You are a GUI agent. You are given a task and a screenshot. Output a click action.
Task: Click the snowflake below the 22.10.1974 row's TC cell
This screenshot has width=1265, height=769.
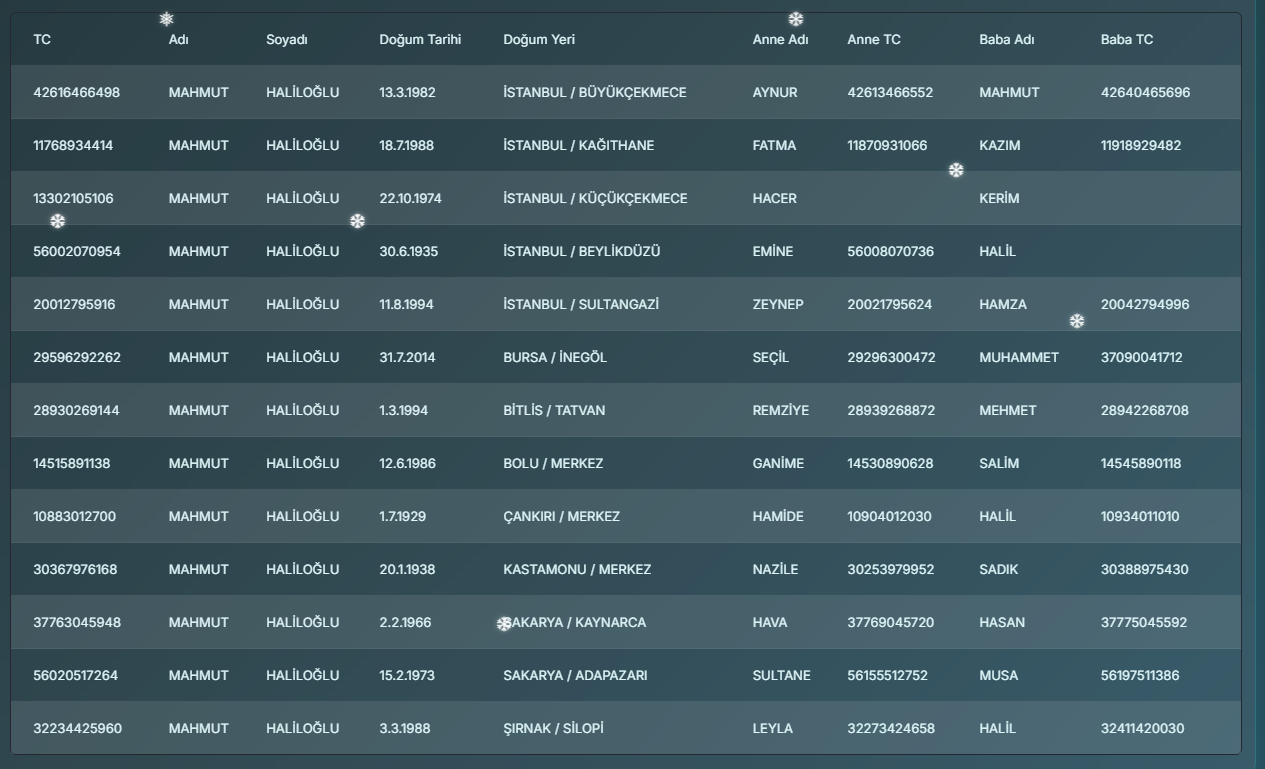coord(58,221)
